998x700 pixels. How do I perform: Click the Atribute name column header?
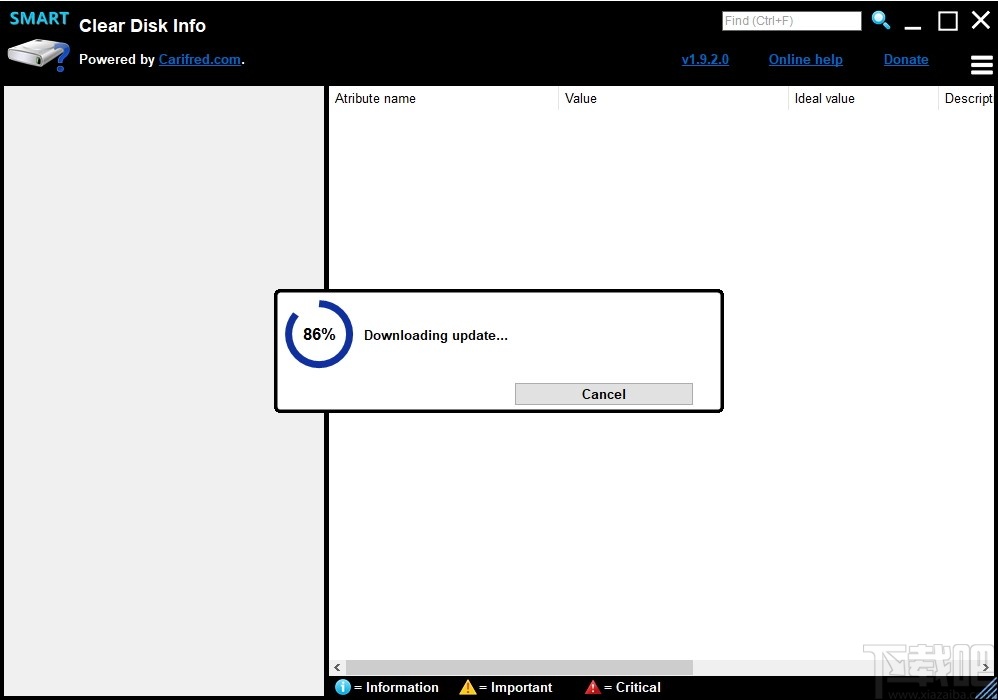point(444,99)
